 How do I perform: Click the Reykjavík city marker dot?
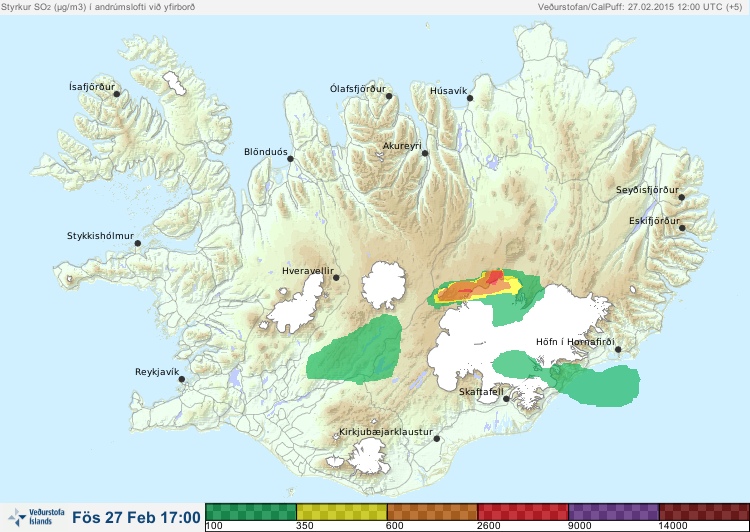point(182,379)
